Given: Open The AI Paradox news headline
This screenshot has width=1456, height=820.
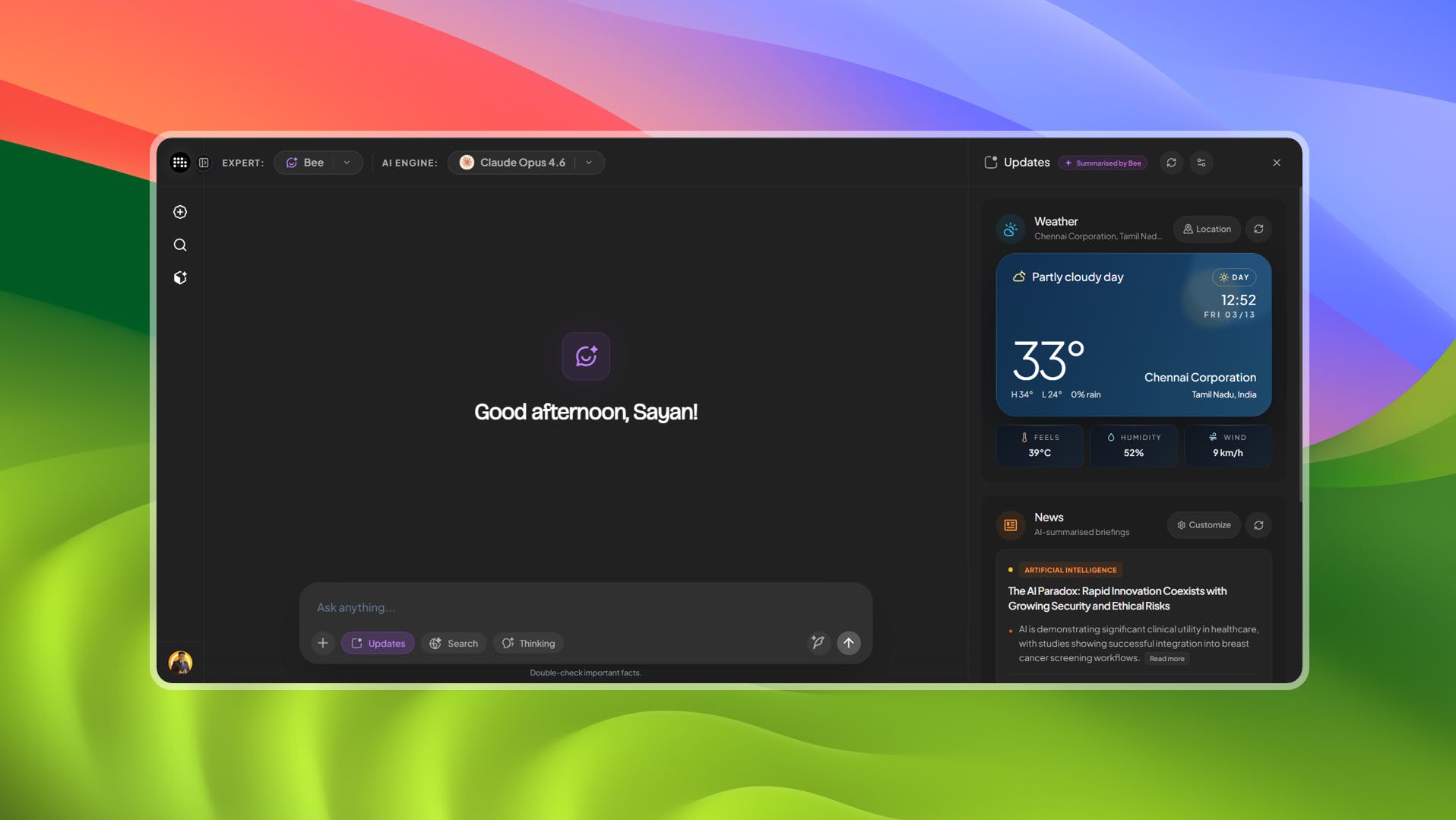Looking at the screenshot, I should pos(1117,598).
